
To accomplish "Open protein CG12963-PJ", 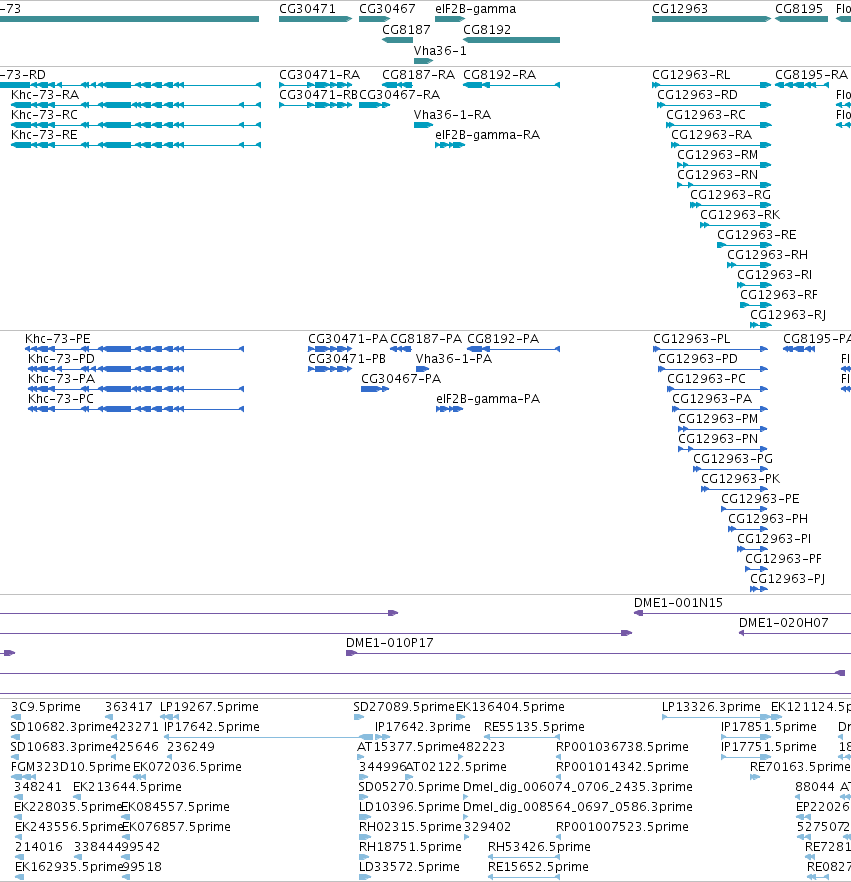I will pyautogui.click(x=787, y=579).
